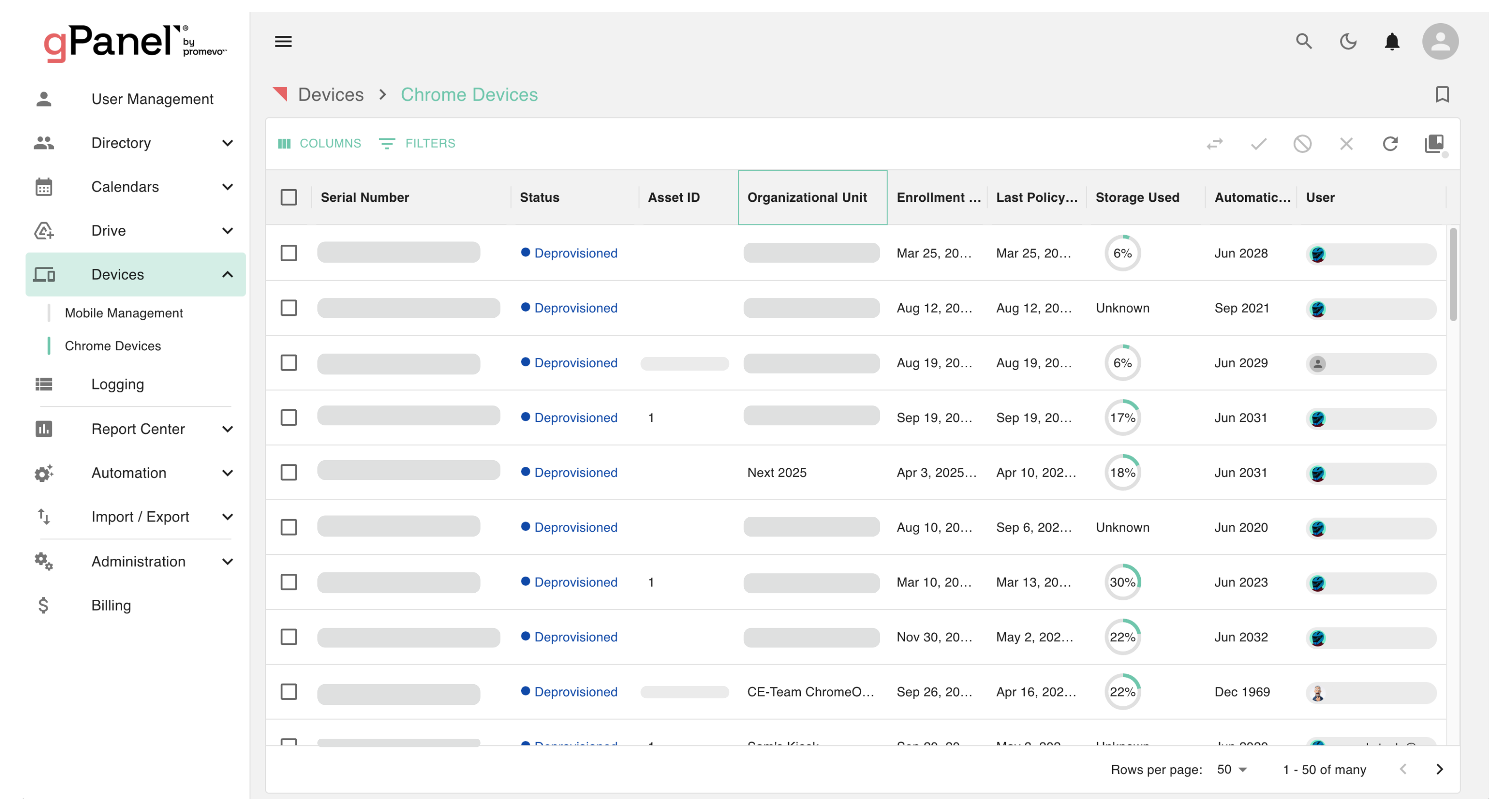Open the hamburger navigation menu
This screenshot has height=811, width=1512.
point(283,41)
